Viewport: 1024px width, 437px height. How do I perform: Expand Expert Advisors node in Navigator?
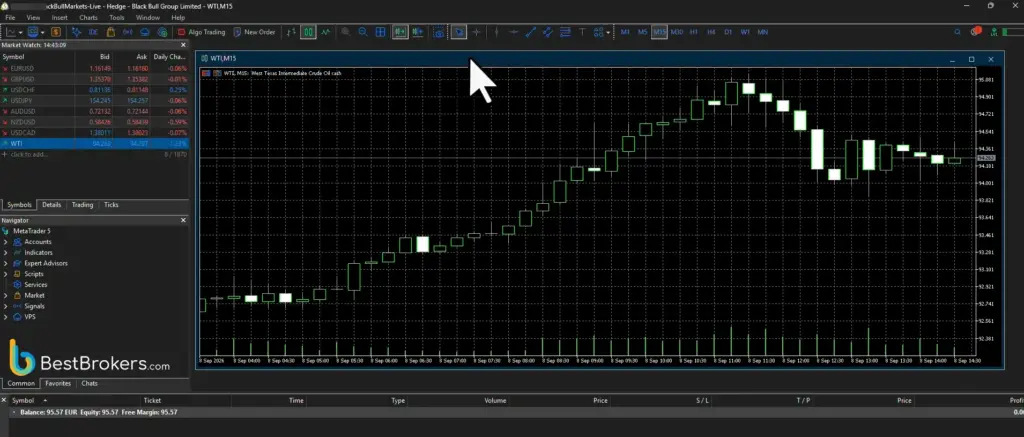click(5, 264)
